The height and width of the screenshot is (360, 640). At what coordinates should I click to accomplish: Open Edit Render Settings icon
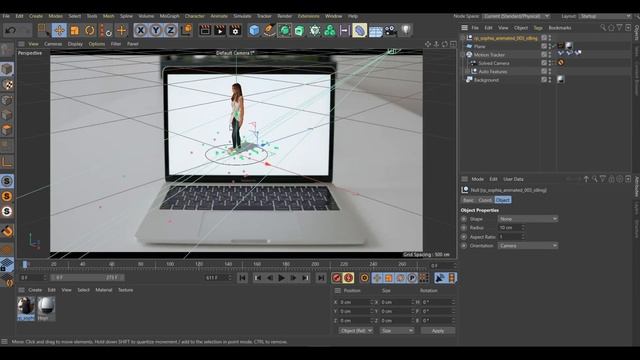pyautogui.click(x=235, y=30)
